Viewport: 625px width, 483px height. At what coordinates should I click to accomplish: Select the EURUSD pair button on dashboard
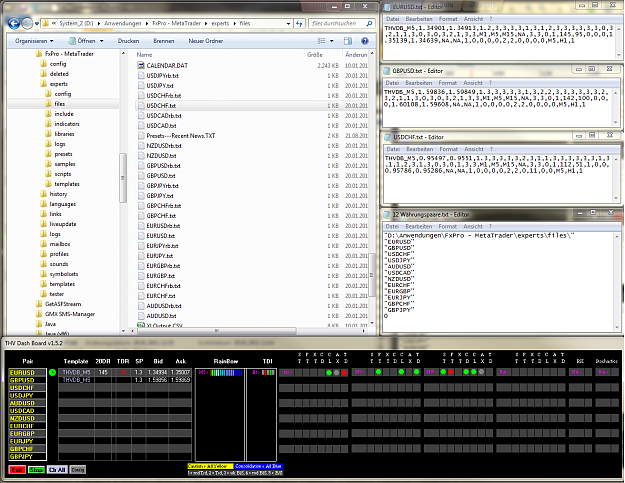click(28, 373)
